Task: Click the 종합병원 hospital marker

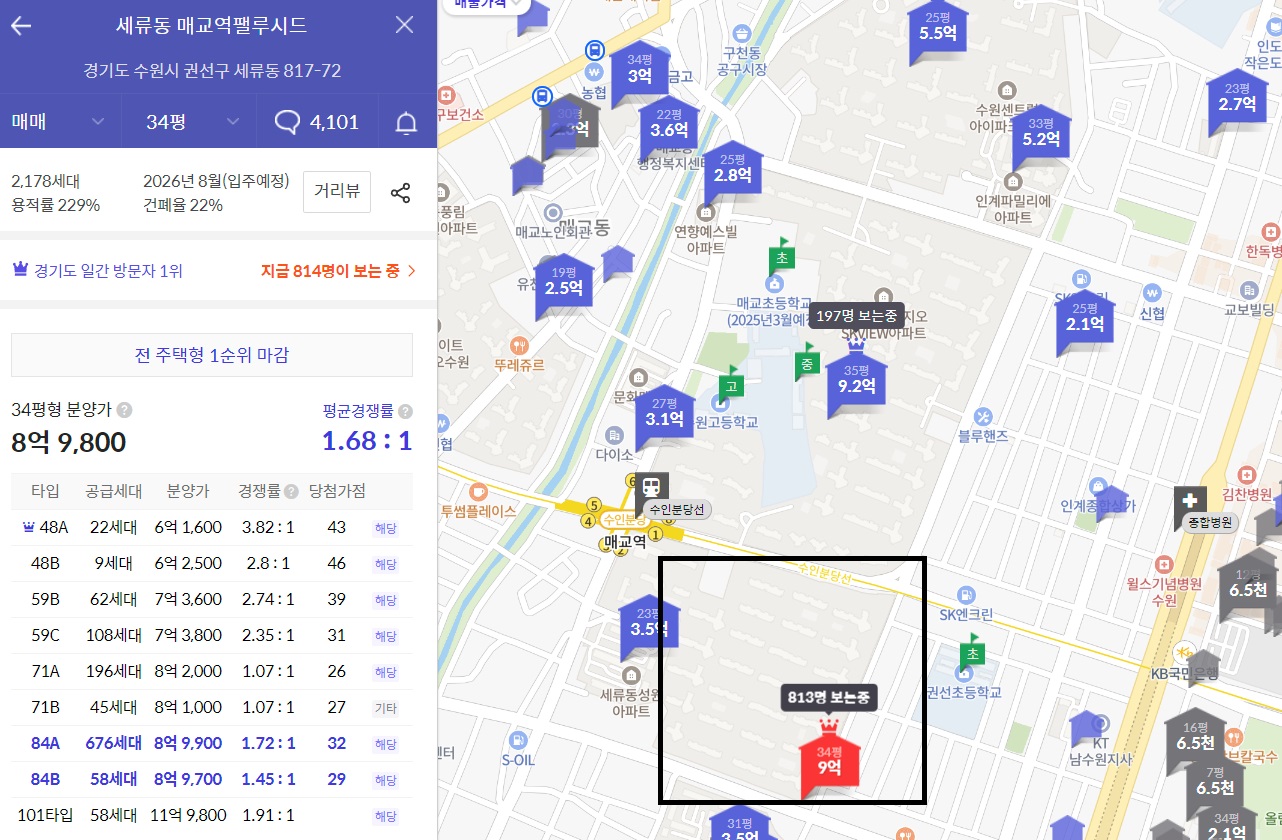Action: (x=1190, y=500)
